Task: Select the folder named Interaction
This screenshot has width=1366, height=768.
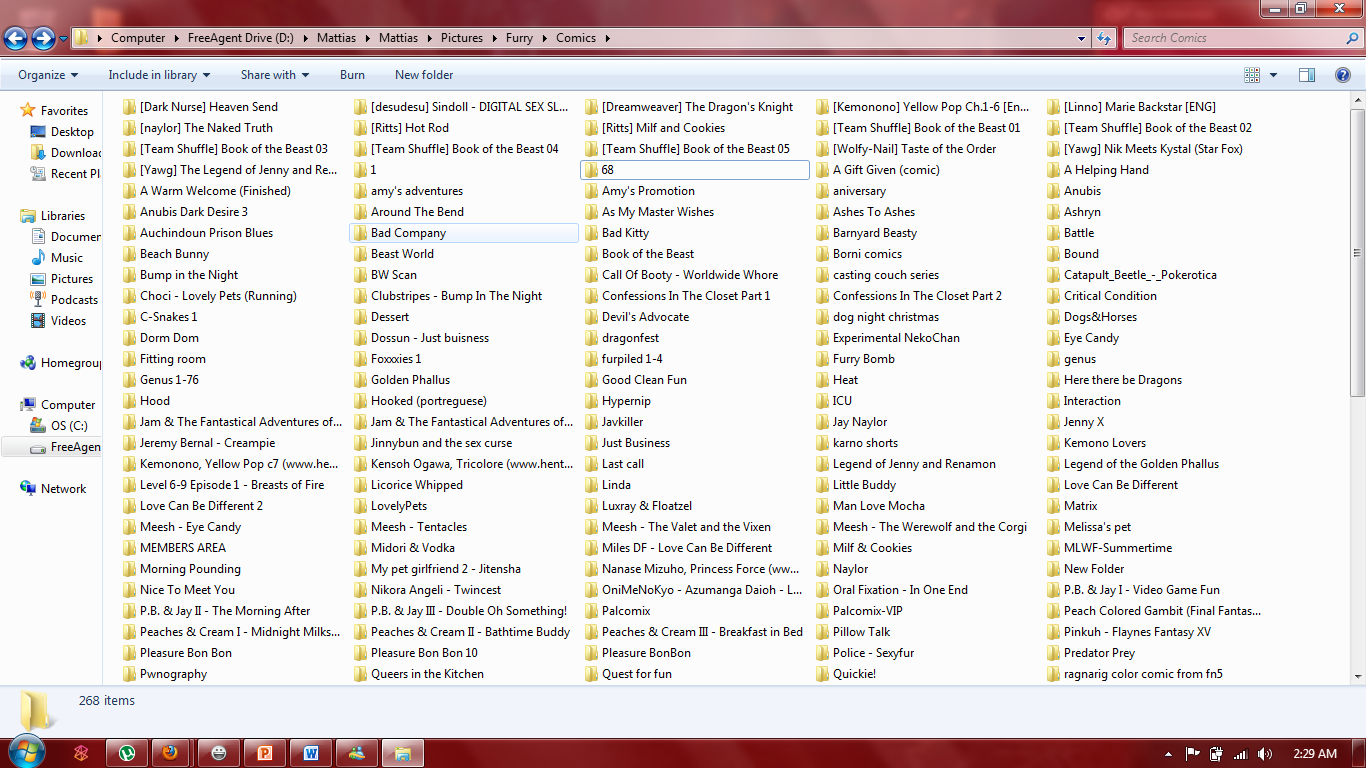Action: pyautogui.click(x=1092, y=401)
